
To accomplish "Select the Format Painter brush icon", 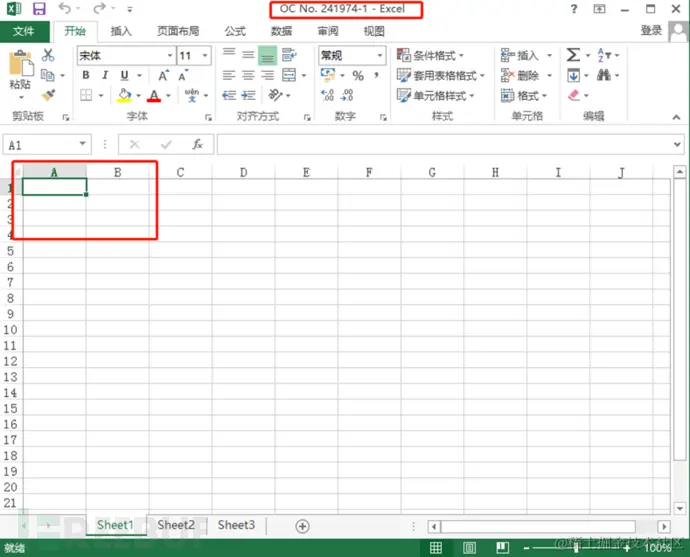I will (48, 95).
